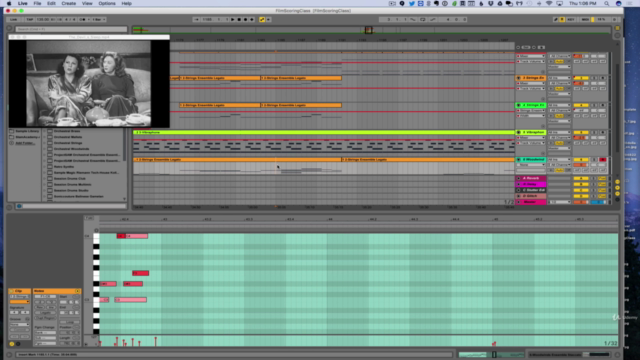Viewport: 640px width, 360px height.
Task: Disarm the red record arm on 6 Woodwind track
Action: click(x=602, y=160)
